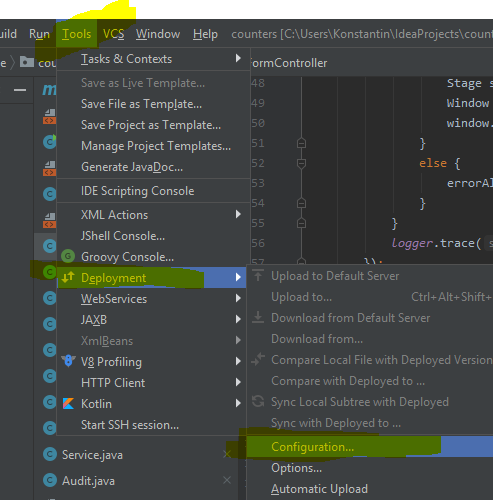Toggle code fold marker at line 55
493x500 pixels.
301,223
